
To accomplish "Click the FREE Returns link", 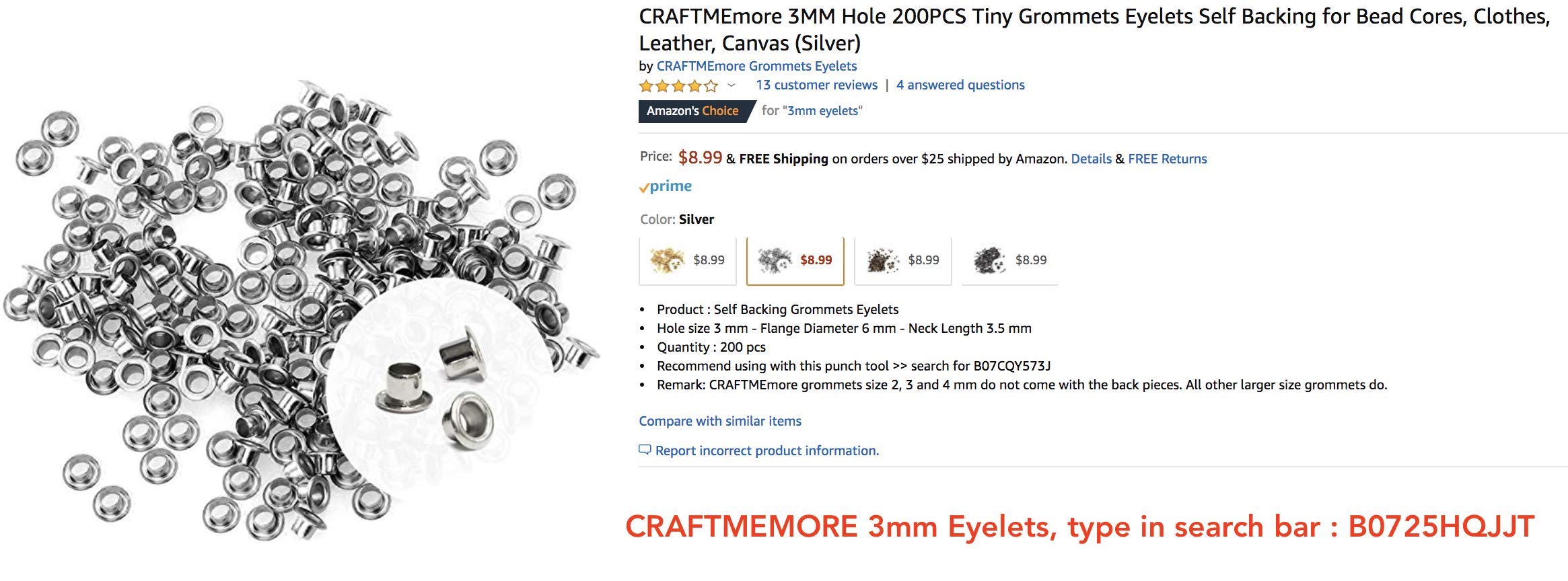I will 1167,159.
